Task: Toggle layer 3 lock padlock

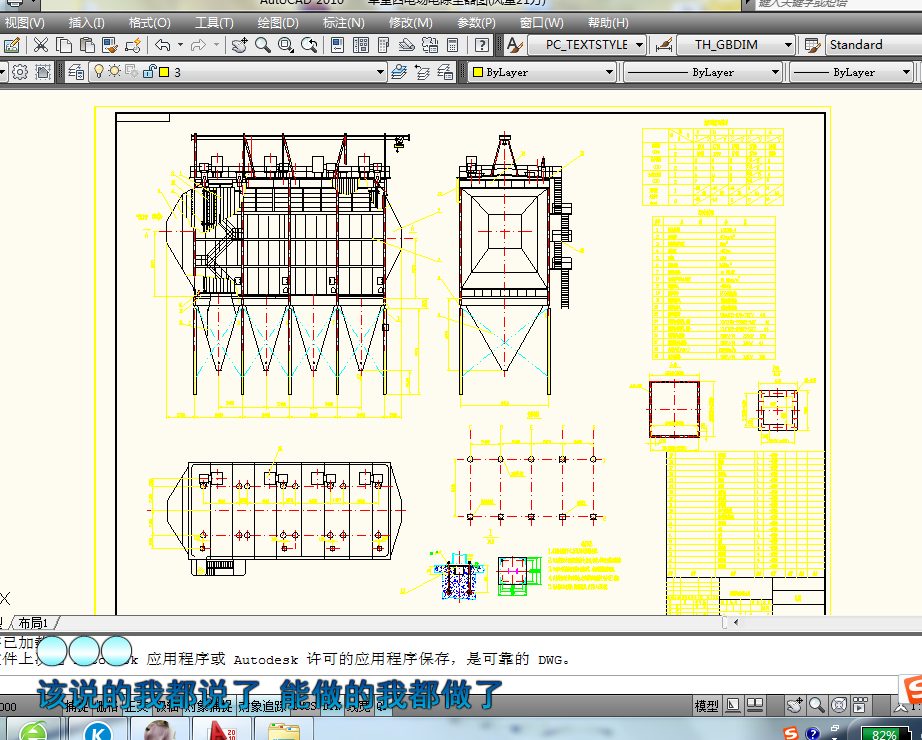Action: (148, 72)
